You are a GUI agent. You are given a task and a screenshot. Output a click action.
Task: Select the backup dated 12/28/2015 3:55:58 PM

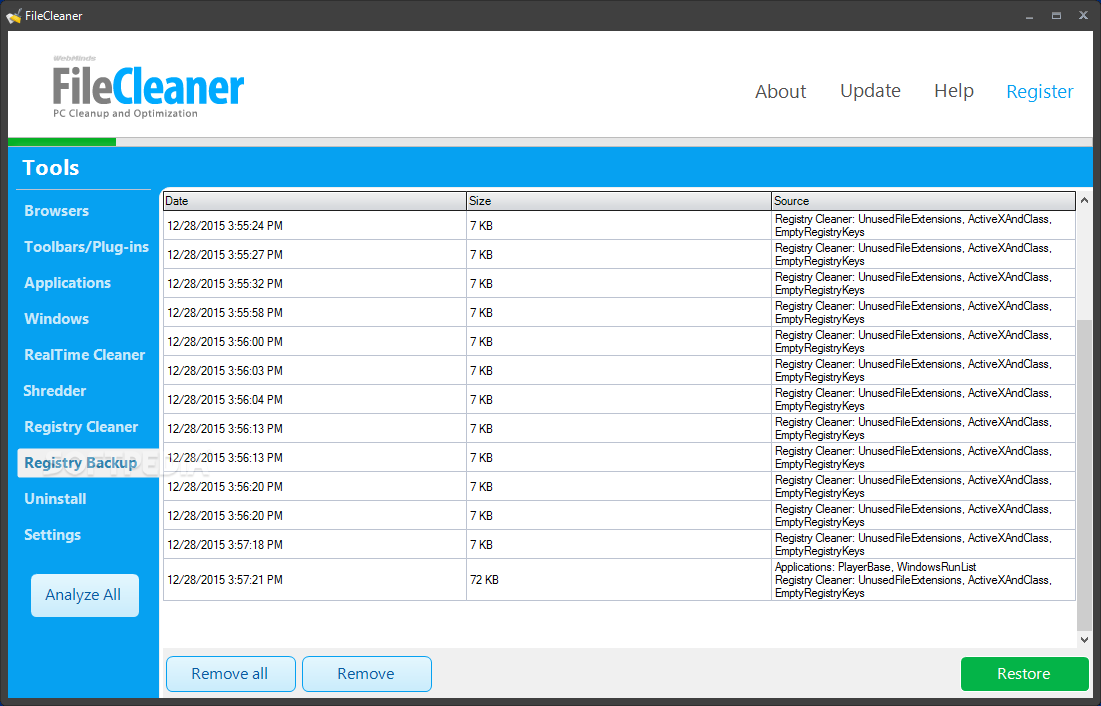click(x=619, y=313)
